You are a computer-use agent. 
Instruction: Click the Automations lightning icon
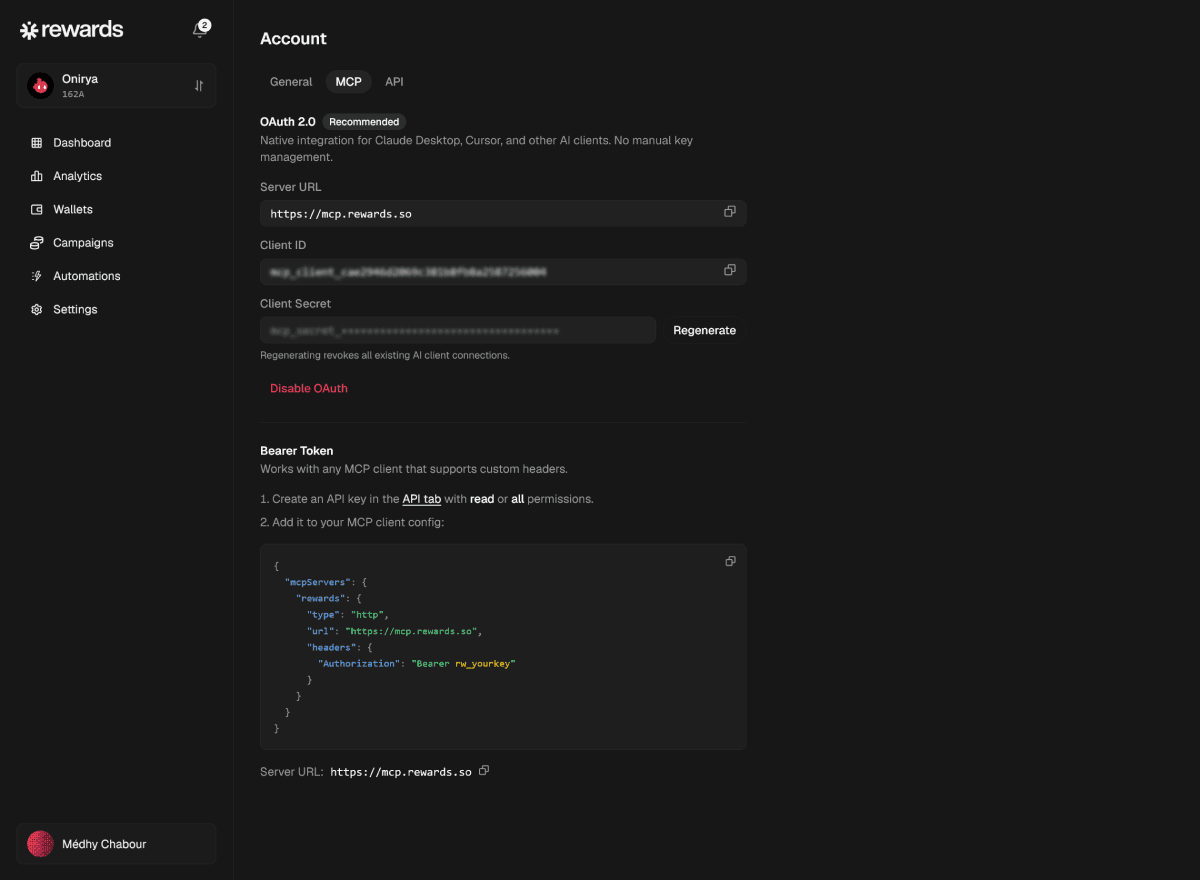click(37, 276)
